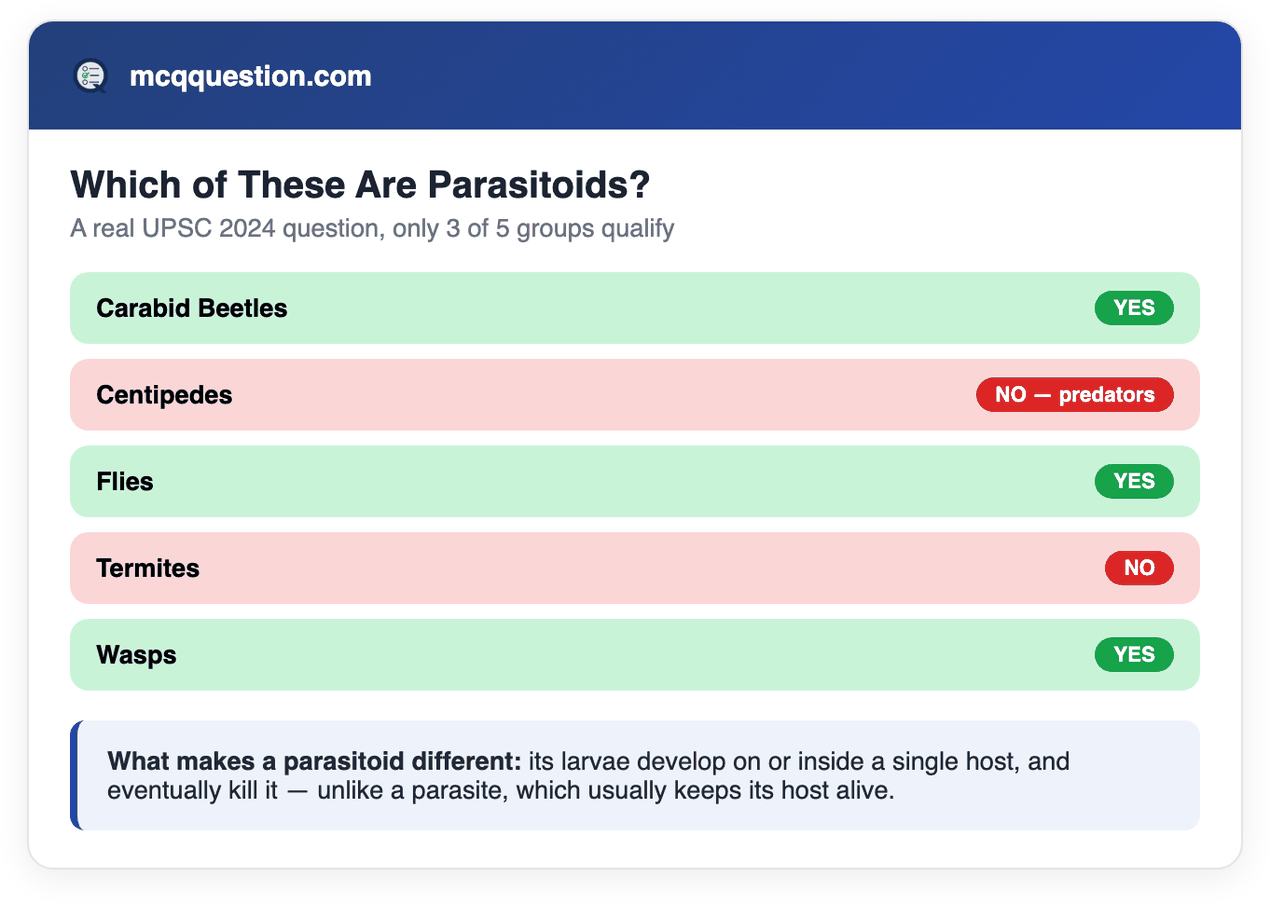
Task: Open the mcqquestion.com site name link
Action: [250, 76]
